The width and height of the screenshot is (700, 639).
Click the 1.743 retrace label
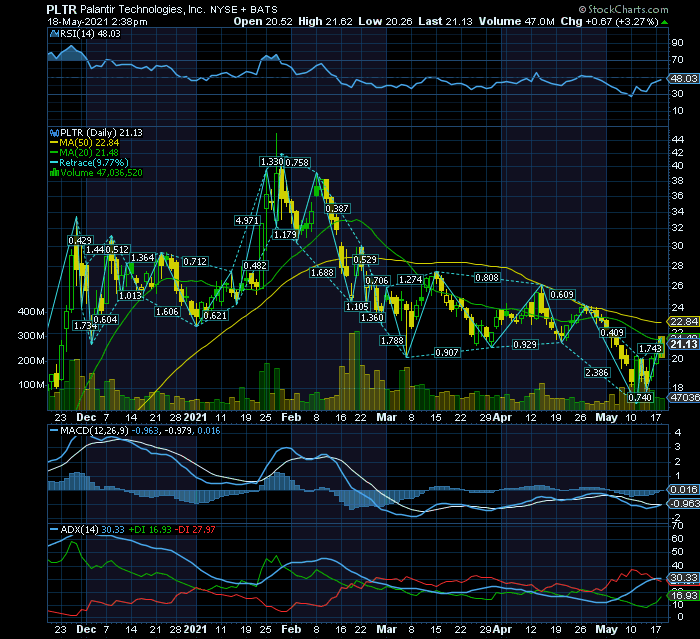650,349
